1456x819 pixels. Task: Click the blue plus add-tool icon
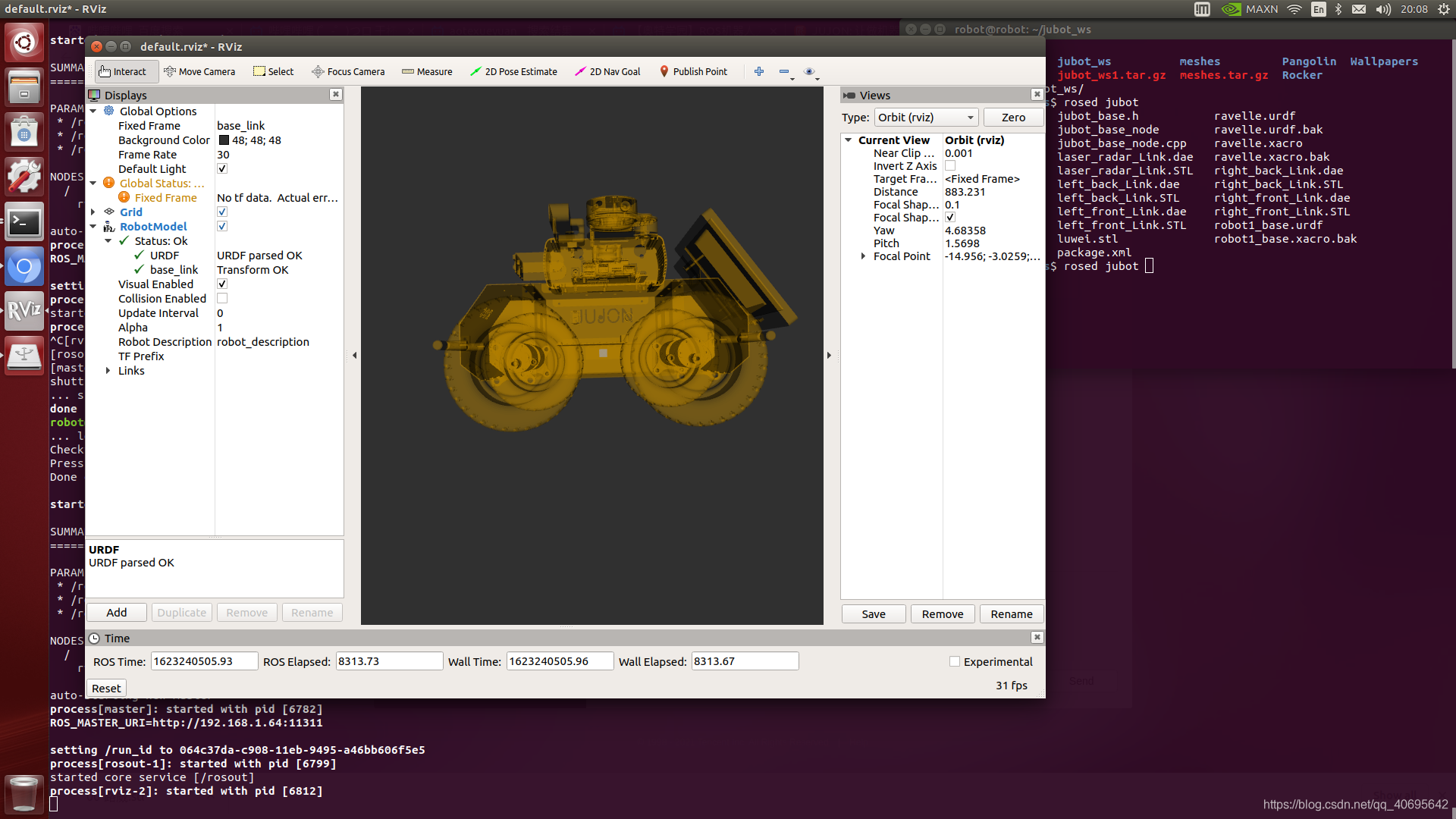click(759, 71)
